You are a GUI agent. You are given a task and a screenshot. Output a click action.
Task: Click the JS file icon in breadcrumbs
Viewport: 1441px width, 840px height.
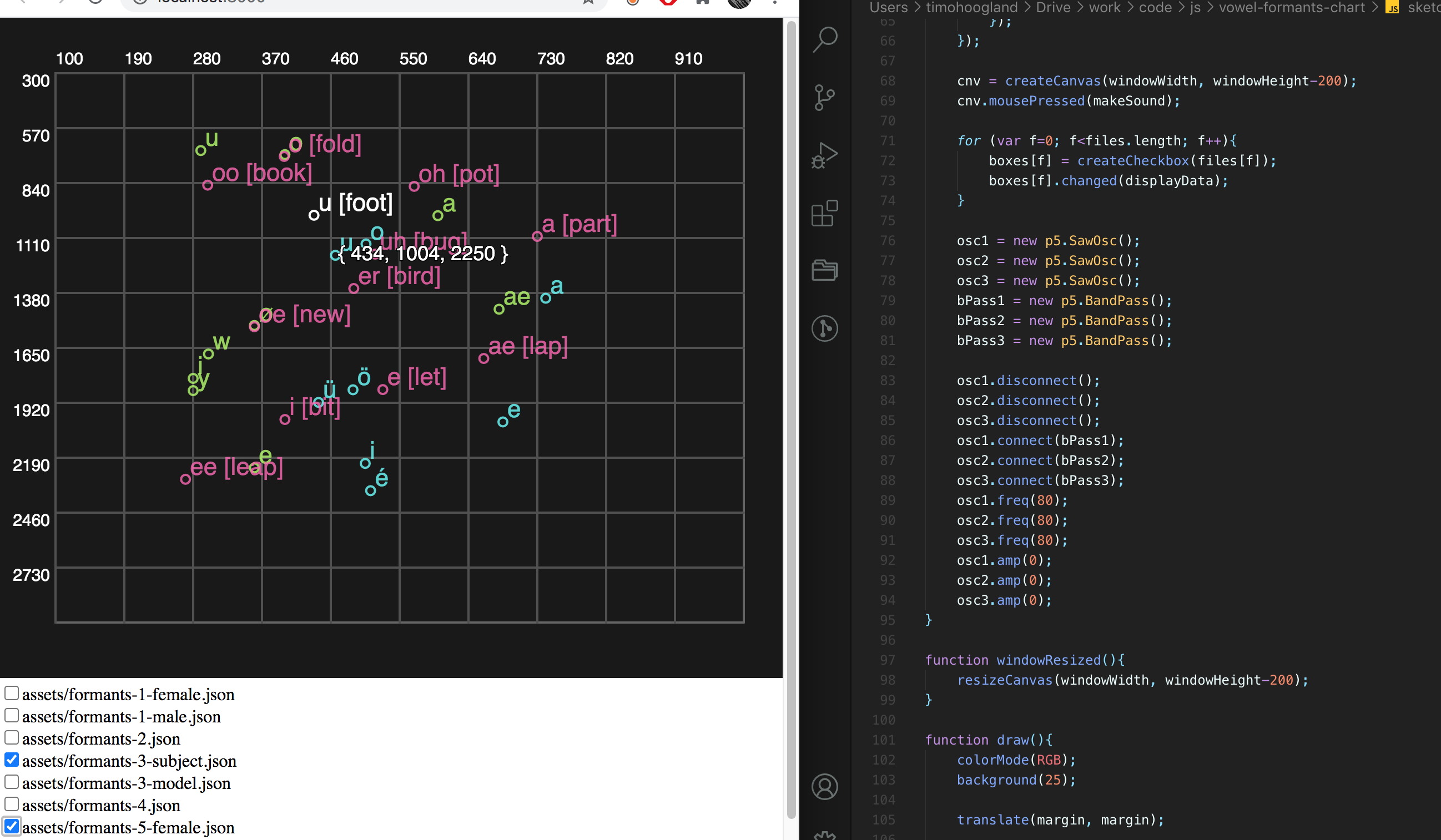pos(1392,7)
